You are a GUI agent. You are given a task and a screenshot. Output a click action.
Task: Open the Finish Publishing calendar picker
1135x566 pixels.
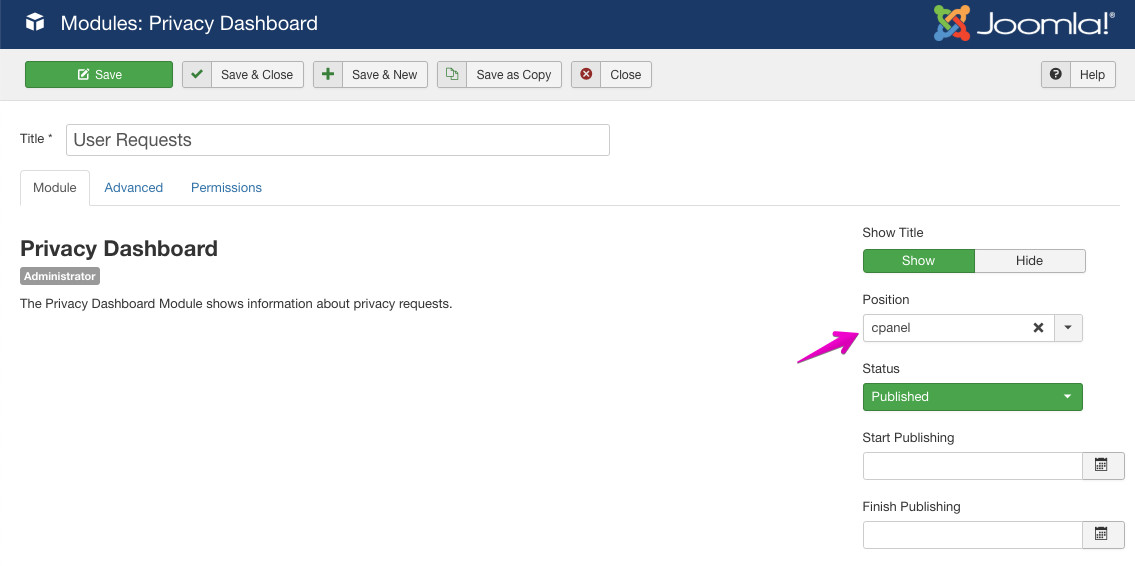[x=1102, y=534]
